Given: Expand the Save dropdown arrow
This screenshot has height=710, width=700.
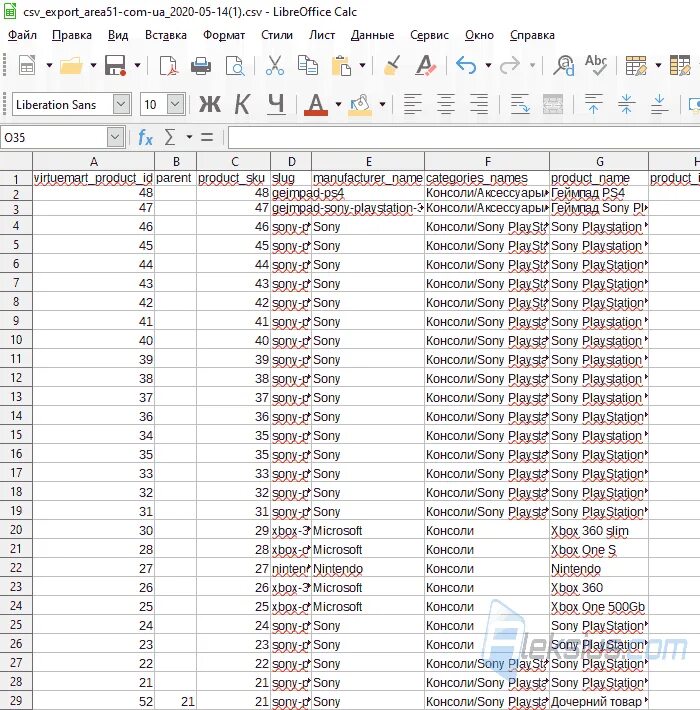Looking at the screenshot, I should (137, 66).
